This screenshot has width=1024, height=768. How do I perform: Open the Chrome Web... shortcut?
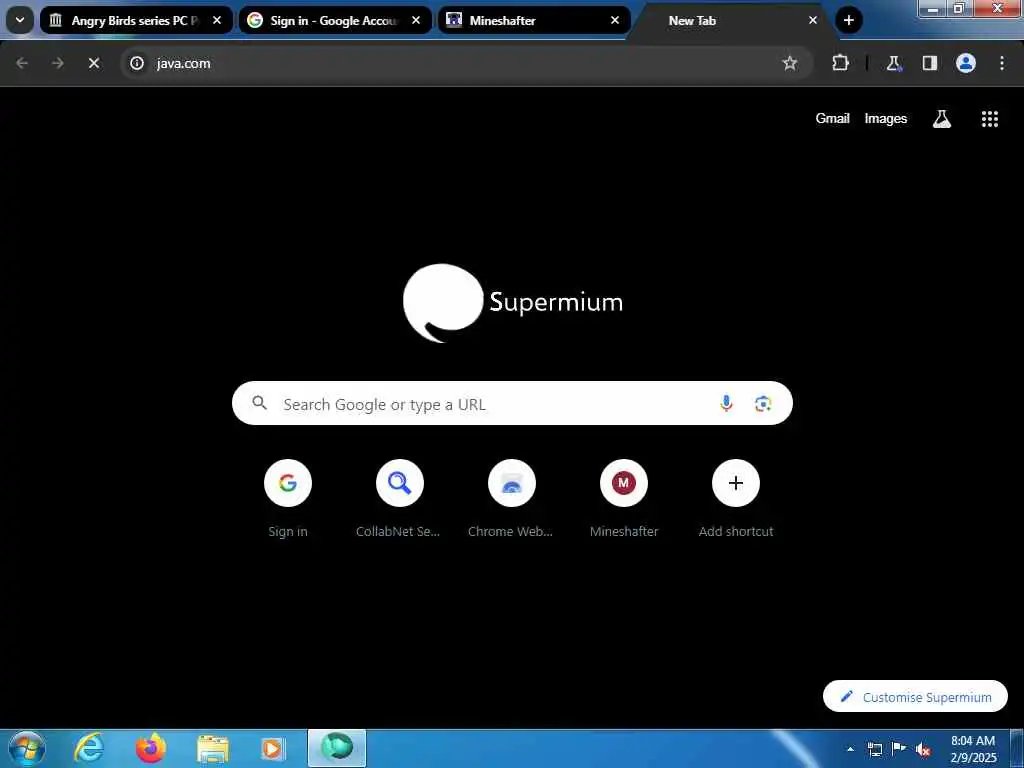click(x=511, y=499)
